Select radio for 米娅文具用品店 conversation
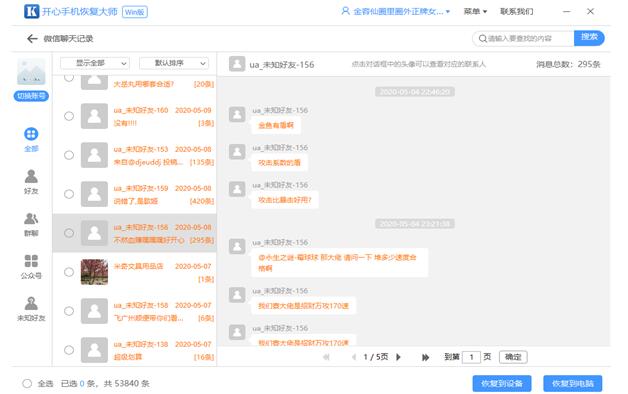The width and height of the screenshot is (628, 394). click(69, 272)
